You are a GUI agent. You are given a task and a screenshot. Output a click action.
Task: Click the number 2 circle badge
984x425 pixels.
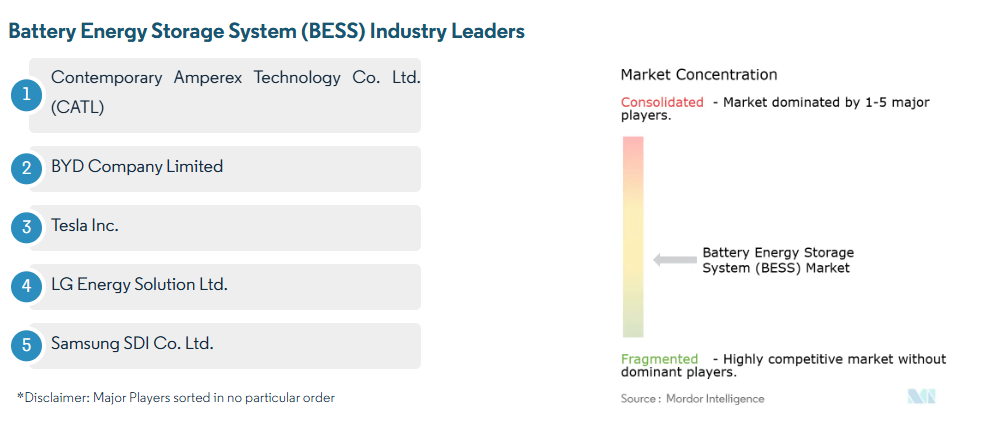[26, 168]
